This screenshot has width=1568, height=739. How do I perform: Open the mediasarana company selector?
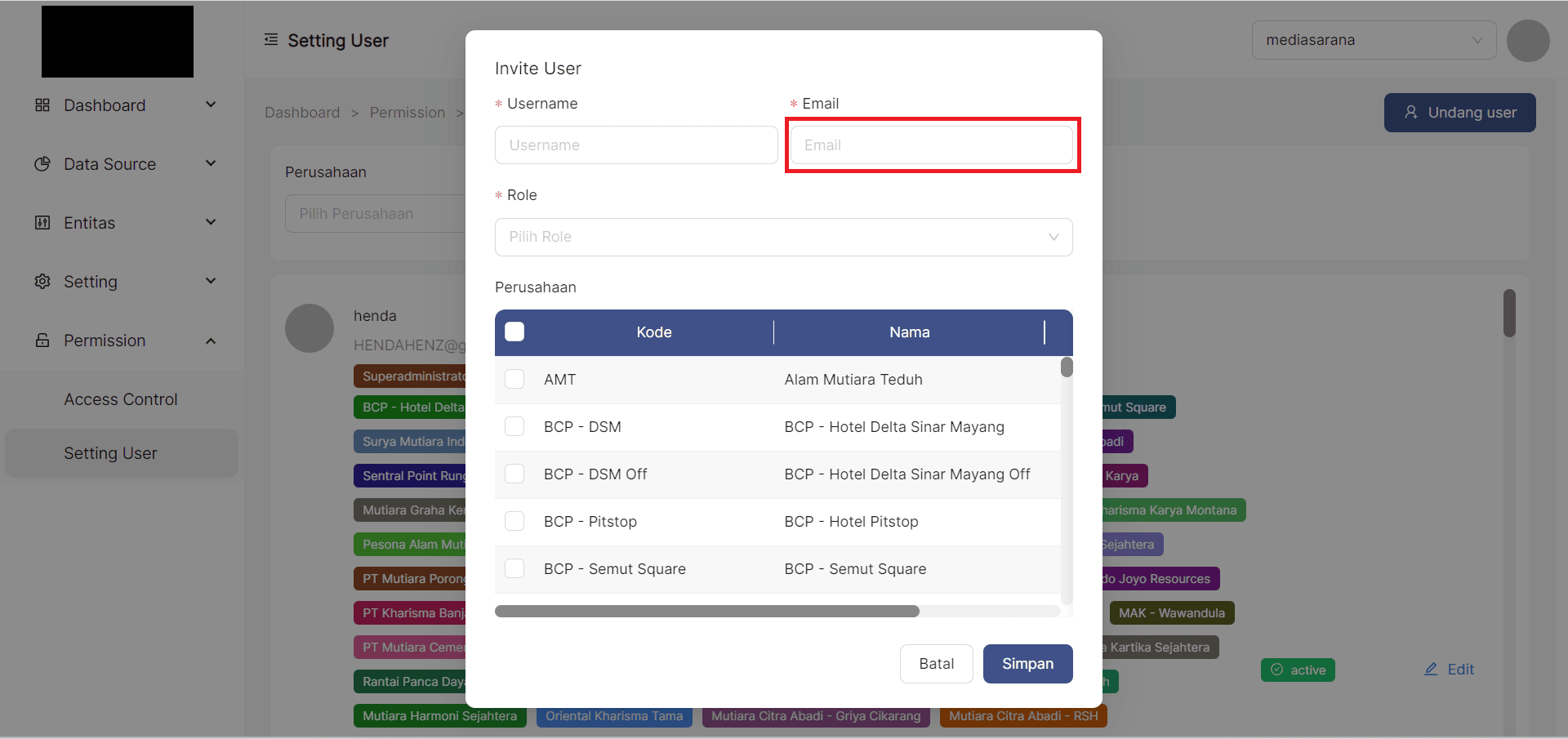point(1373,40)
